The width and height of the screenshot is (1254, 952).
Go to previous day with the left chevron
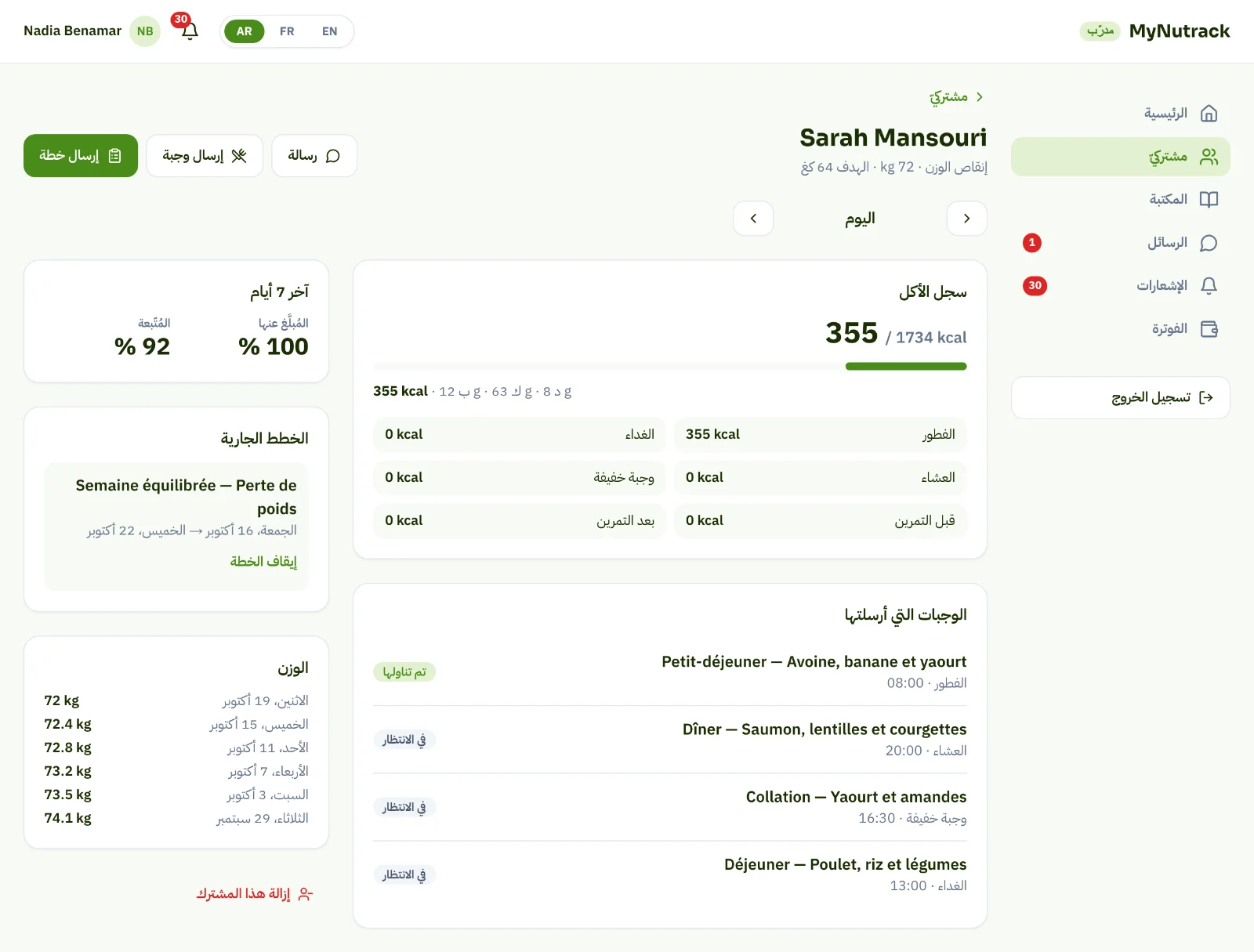click(753, 219)
